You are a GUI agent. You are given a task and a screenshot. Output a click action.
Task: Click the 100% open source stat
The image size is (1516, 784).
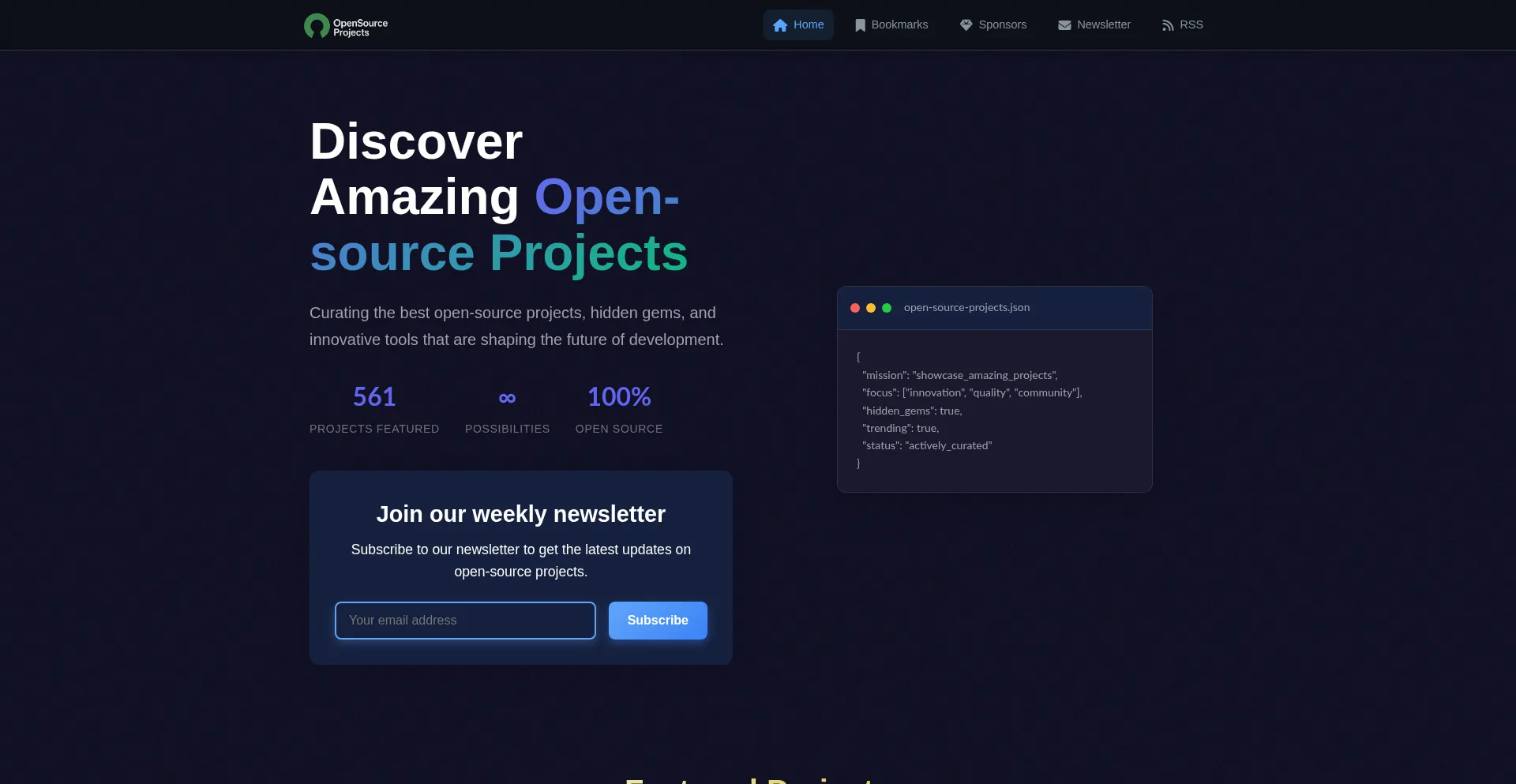pyautogui.click(x=619, y=397)
